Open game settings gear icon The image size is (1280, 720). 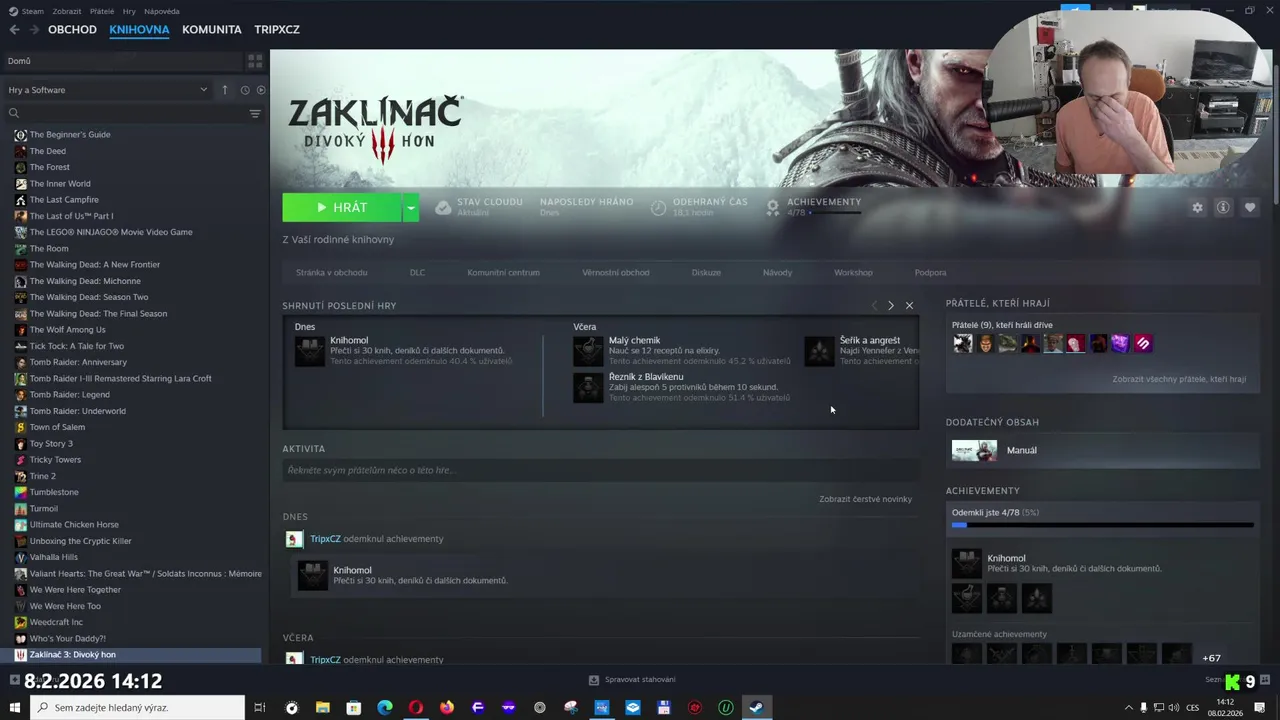[1197, 208]
